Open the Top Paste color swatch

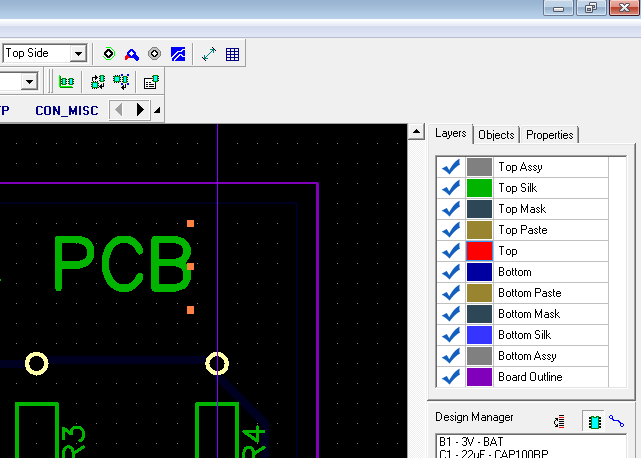click(479, 230)
